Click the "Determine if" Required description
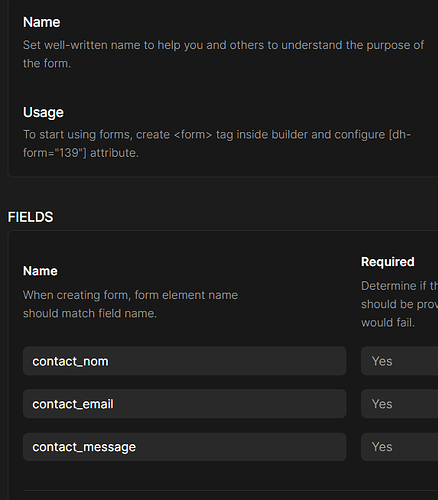This screenshot has height=500, width=438. (399, 286)
